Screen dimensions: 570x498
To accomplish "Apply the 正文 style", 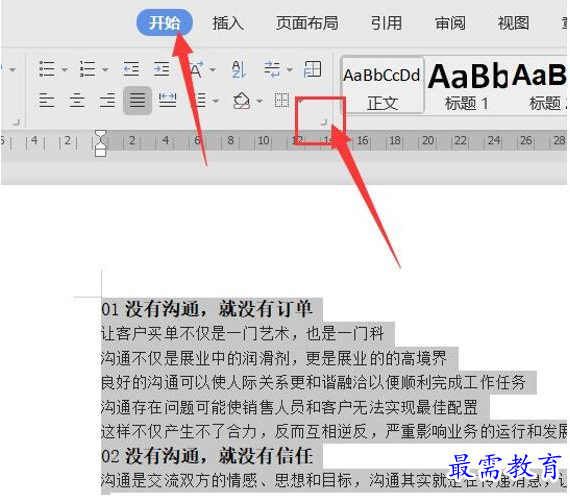I will pos(382,85).
